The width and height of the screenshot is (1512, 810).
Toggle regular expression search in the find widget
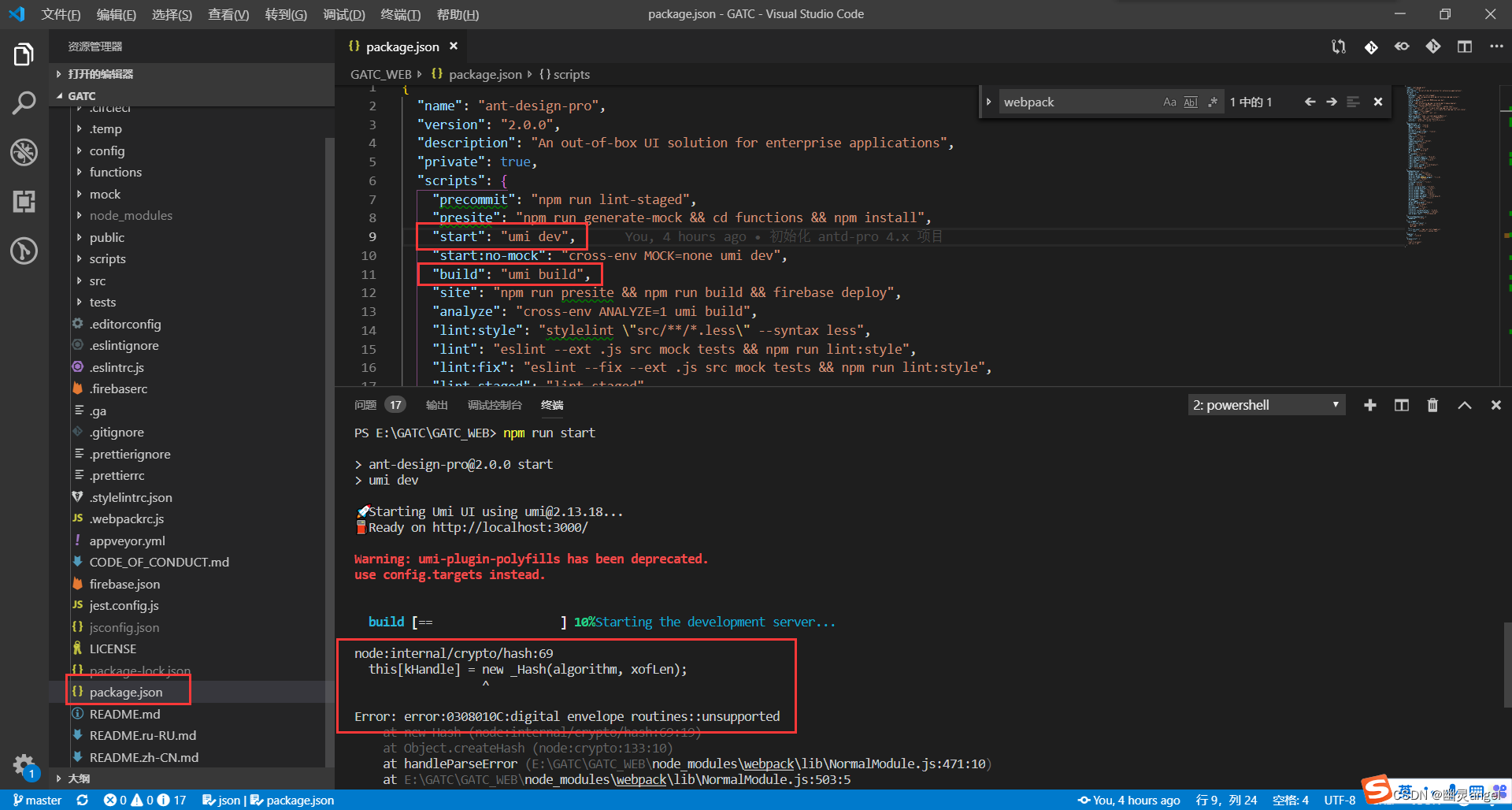(1213, 102)
